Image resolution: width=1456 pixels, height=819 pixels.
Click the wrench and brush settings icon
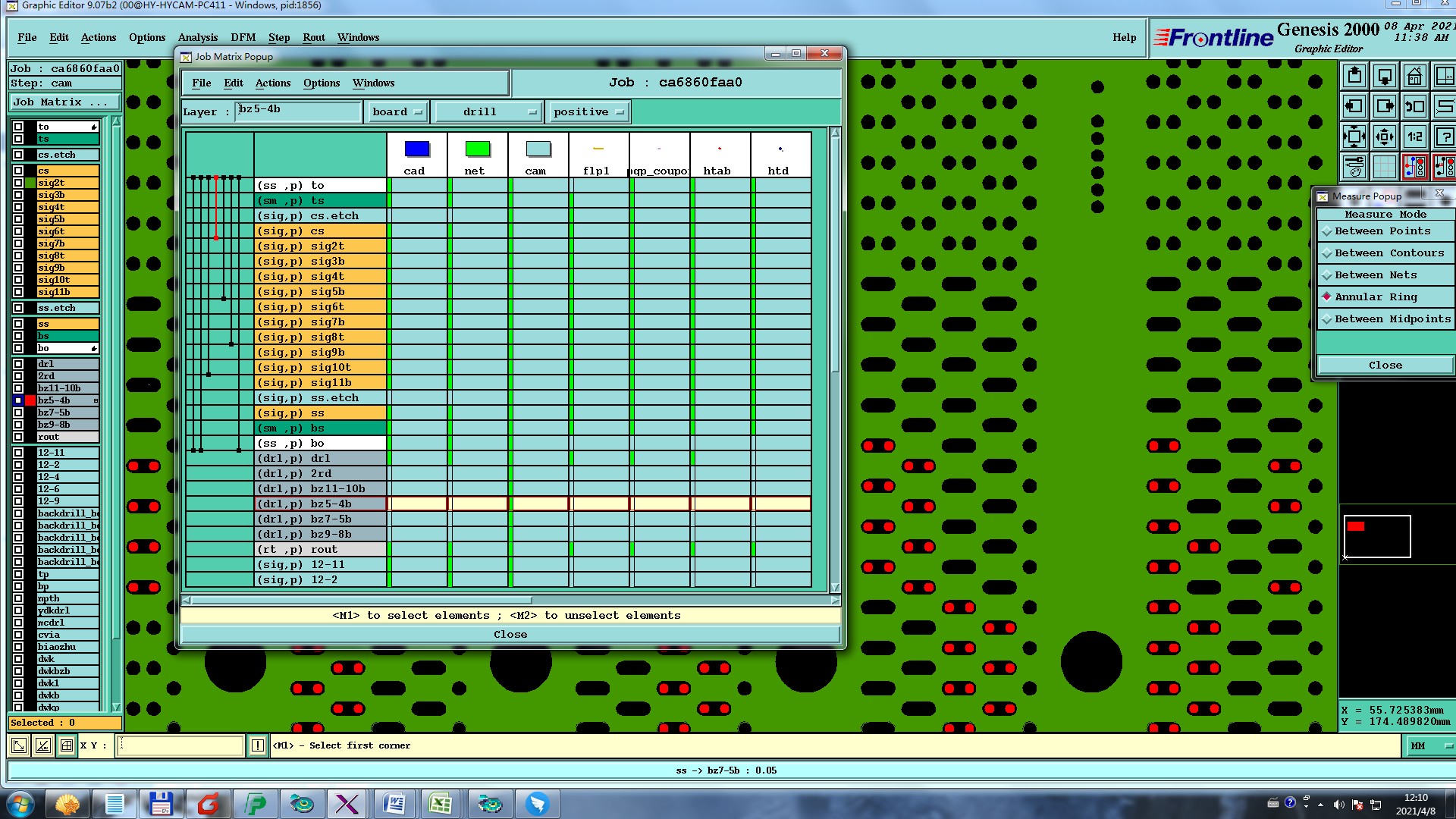pos(1354,167)
